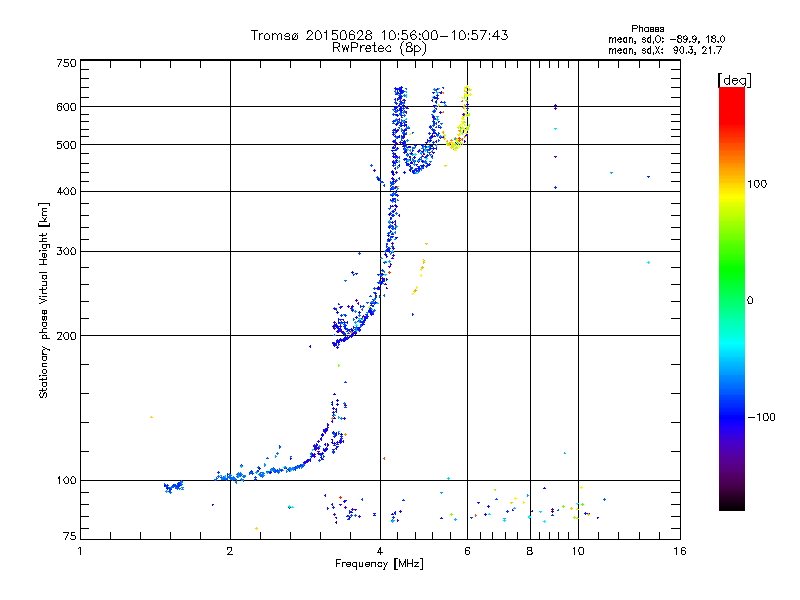
Task: Click the plot title 'Tromsø 20150628 10:56:00-10:57:43'
Action: [x=379, y=35]
